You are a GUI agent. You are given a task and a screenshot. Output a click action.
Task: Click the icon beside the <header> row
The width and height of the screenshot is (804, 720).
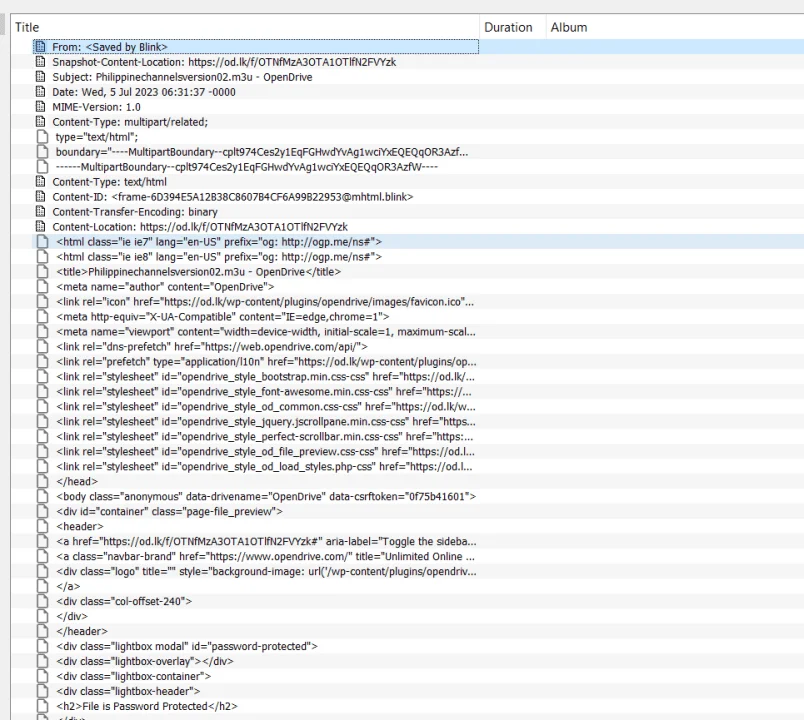[42, 526]
